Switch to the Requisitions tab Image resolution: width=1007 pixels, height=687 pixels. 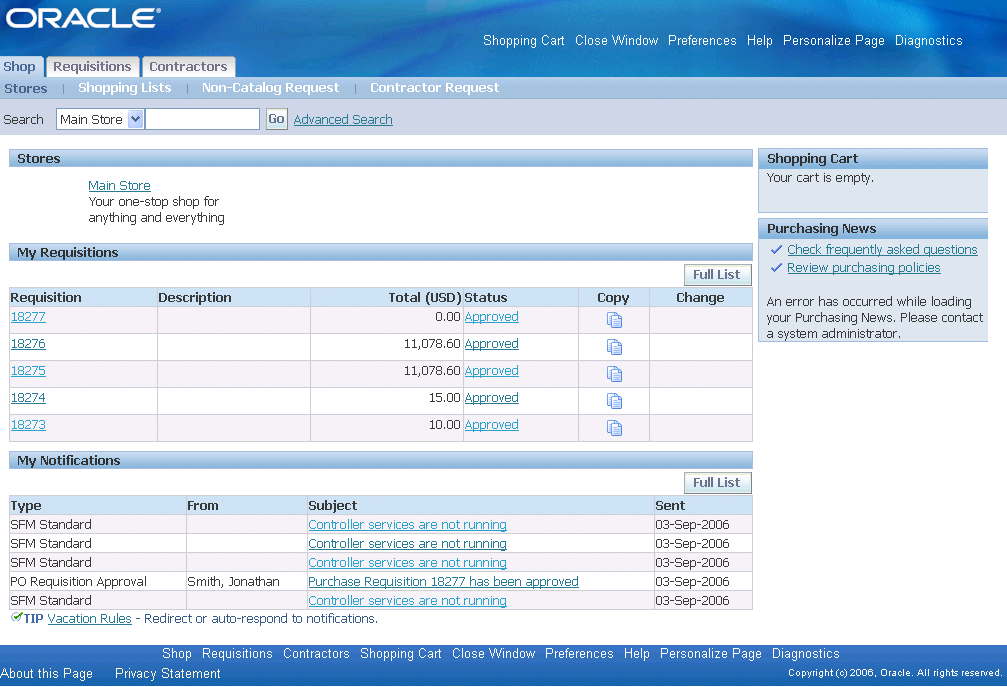click(92, 67)
